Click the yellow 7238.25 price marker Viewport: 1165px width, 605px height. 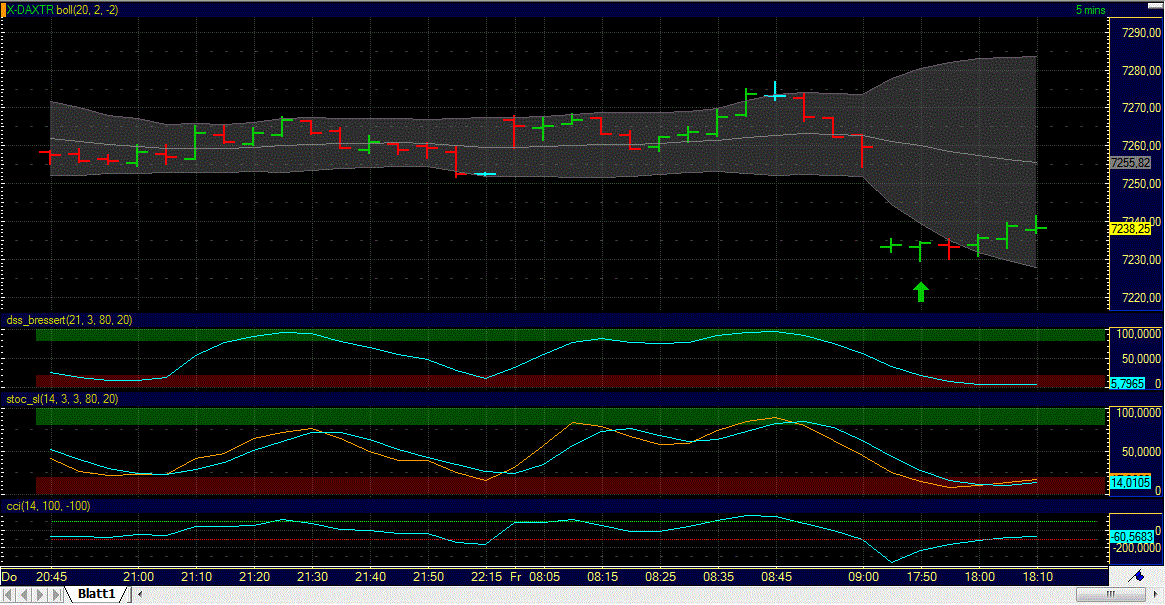click(x=1131, y=228)
